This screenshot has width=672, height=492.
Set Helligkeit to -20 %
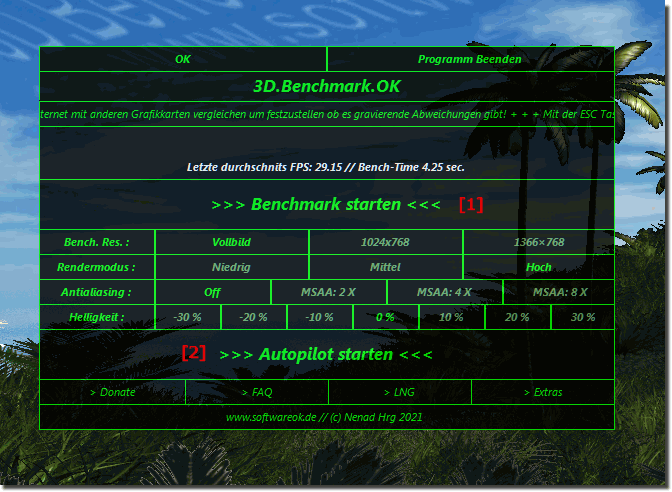[254, 317]
